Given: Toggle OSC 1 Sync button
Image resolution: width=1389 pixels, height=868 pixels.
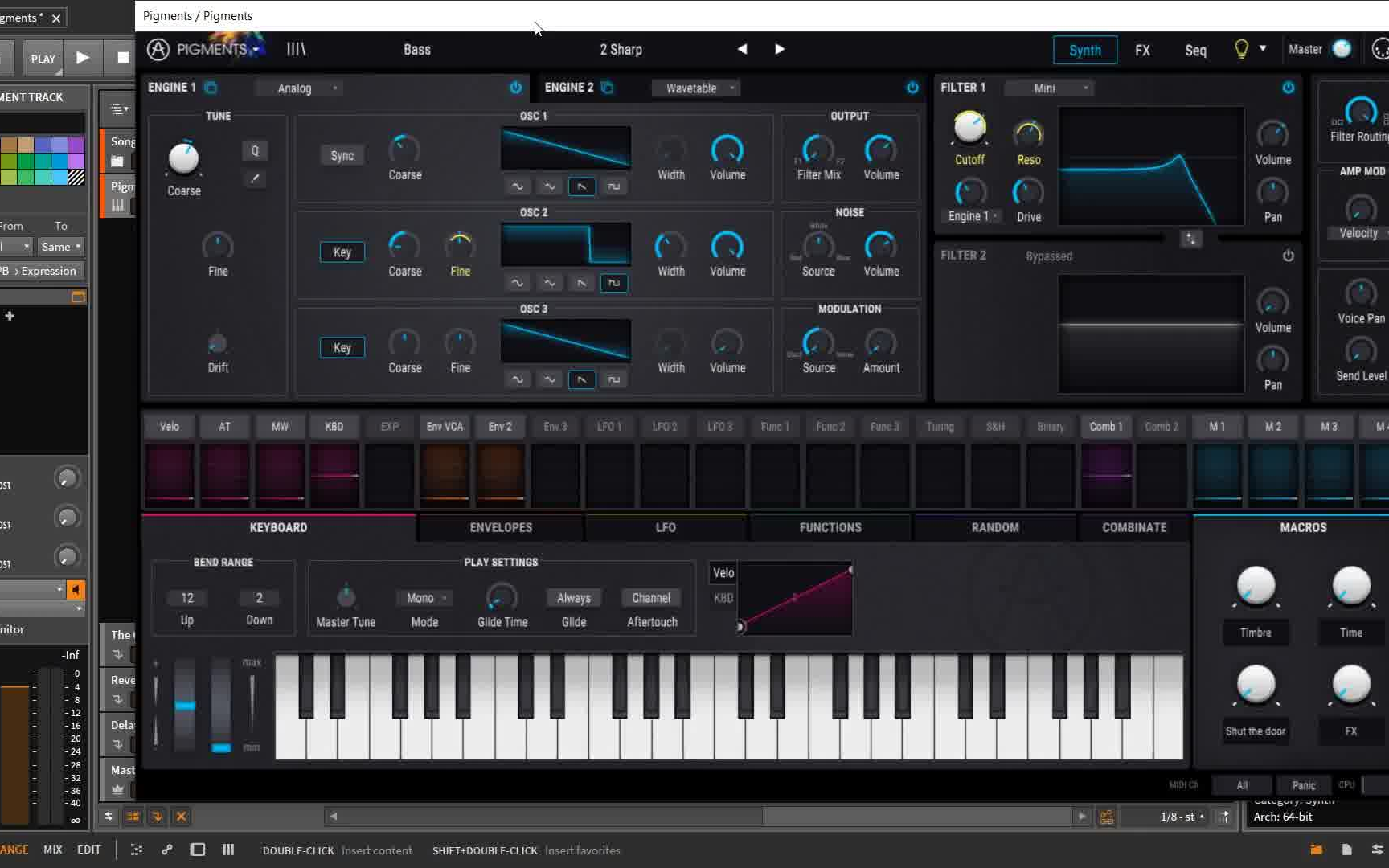Looking at the screenshot, I should (x=342, y=156).
